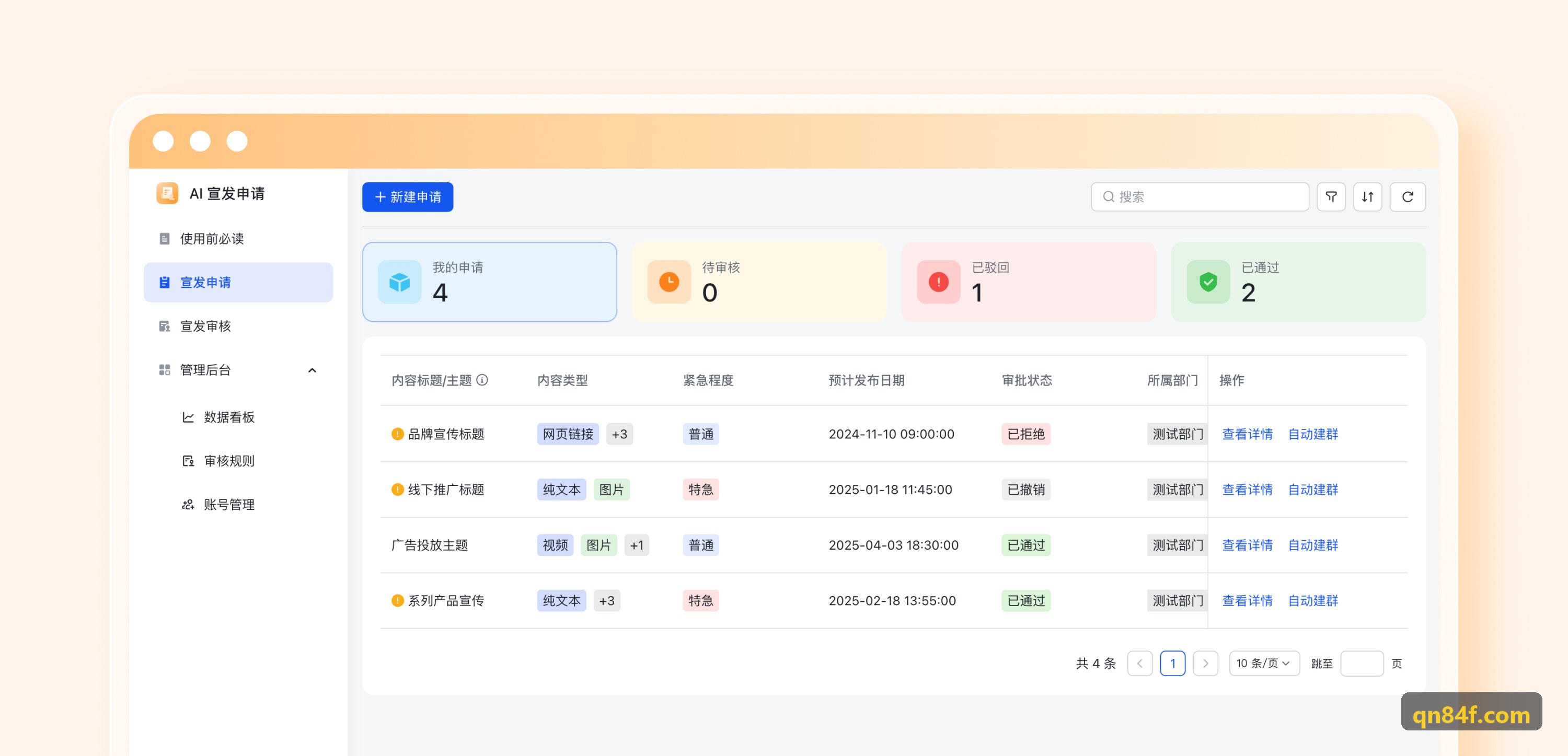
Task: Click the info icon beside 内容标题/主题
Action: click(482, 380)
